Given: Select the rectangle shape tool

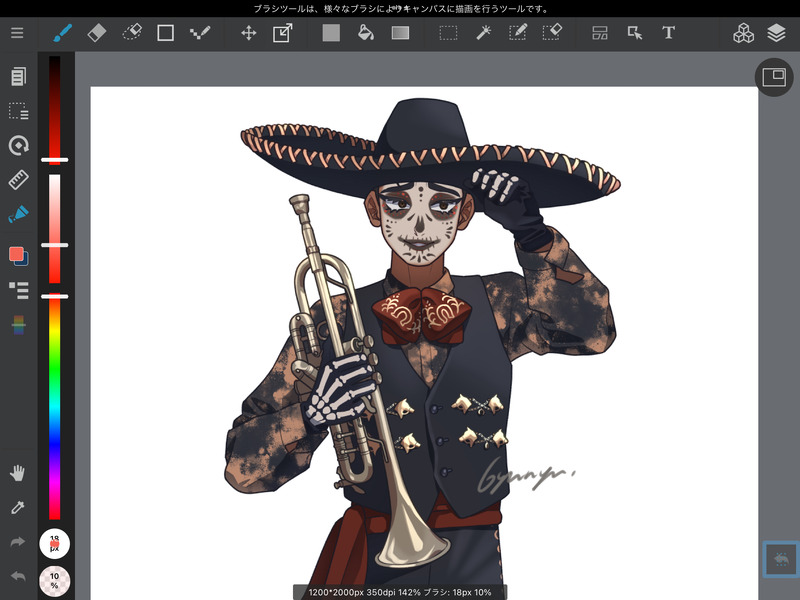Looking at the screenshot, I should click(165, 33).
